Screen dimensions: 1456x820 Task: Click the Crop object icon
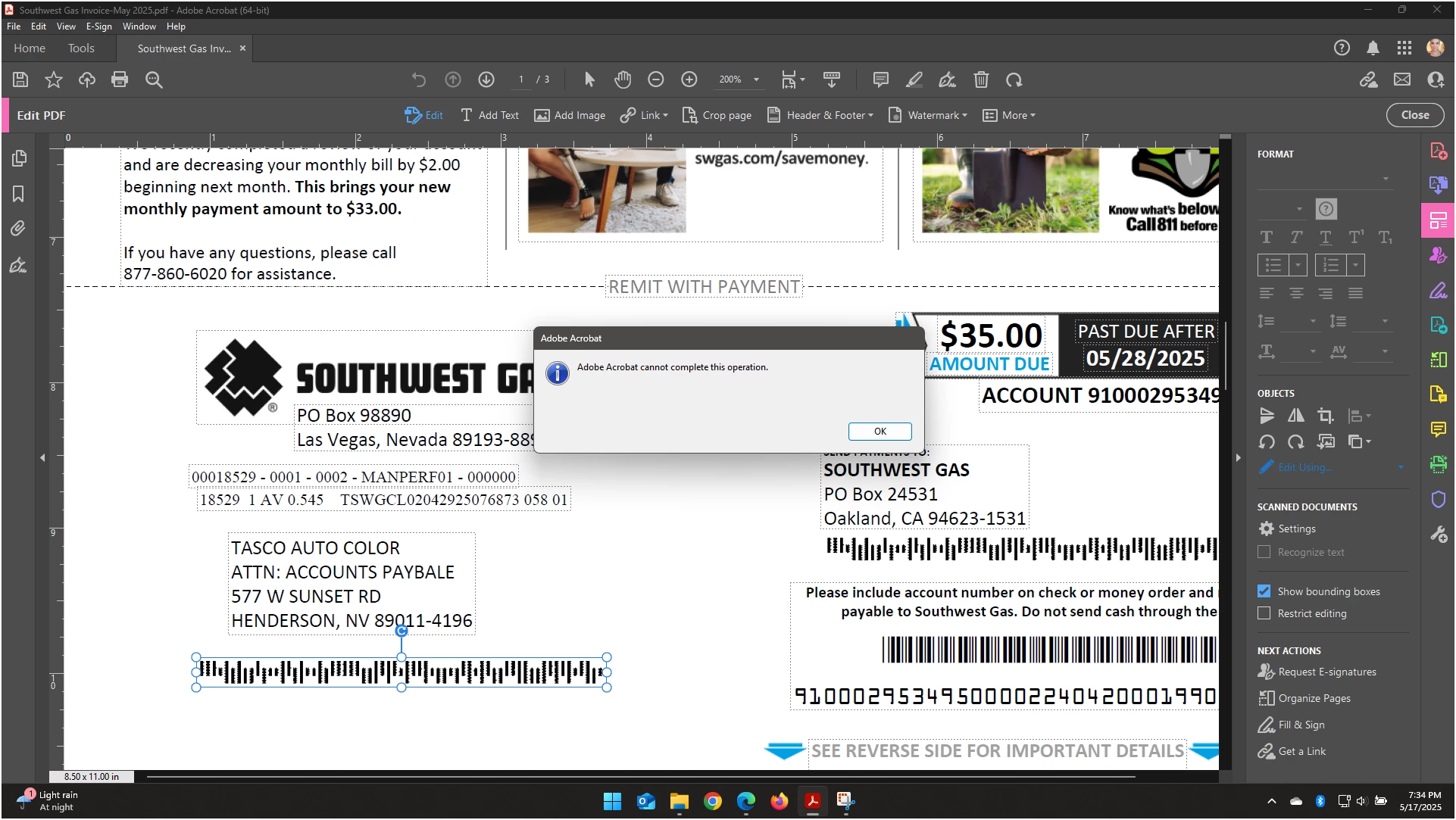[1325, 416]
